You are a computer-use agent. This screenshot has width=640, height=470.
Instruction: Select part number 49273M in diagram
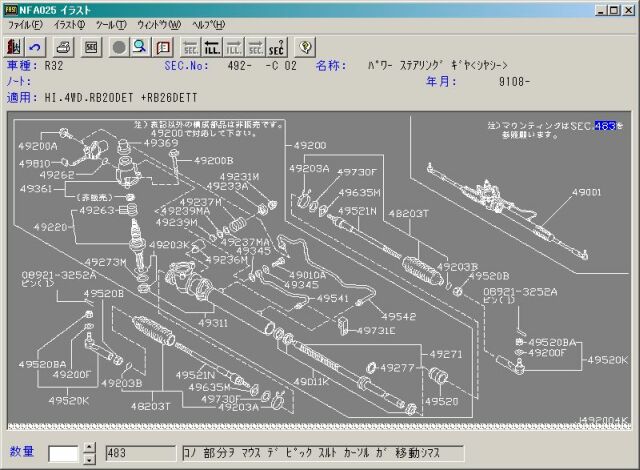(106, 262)
